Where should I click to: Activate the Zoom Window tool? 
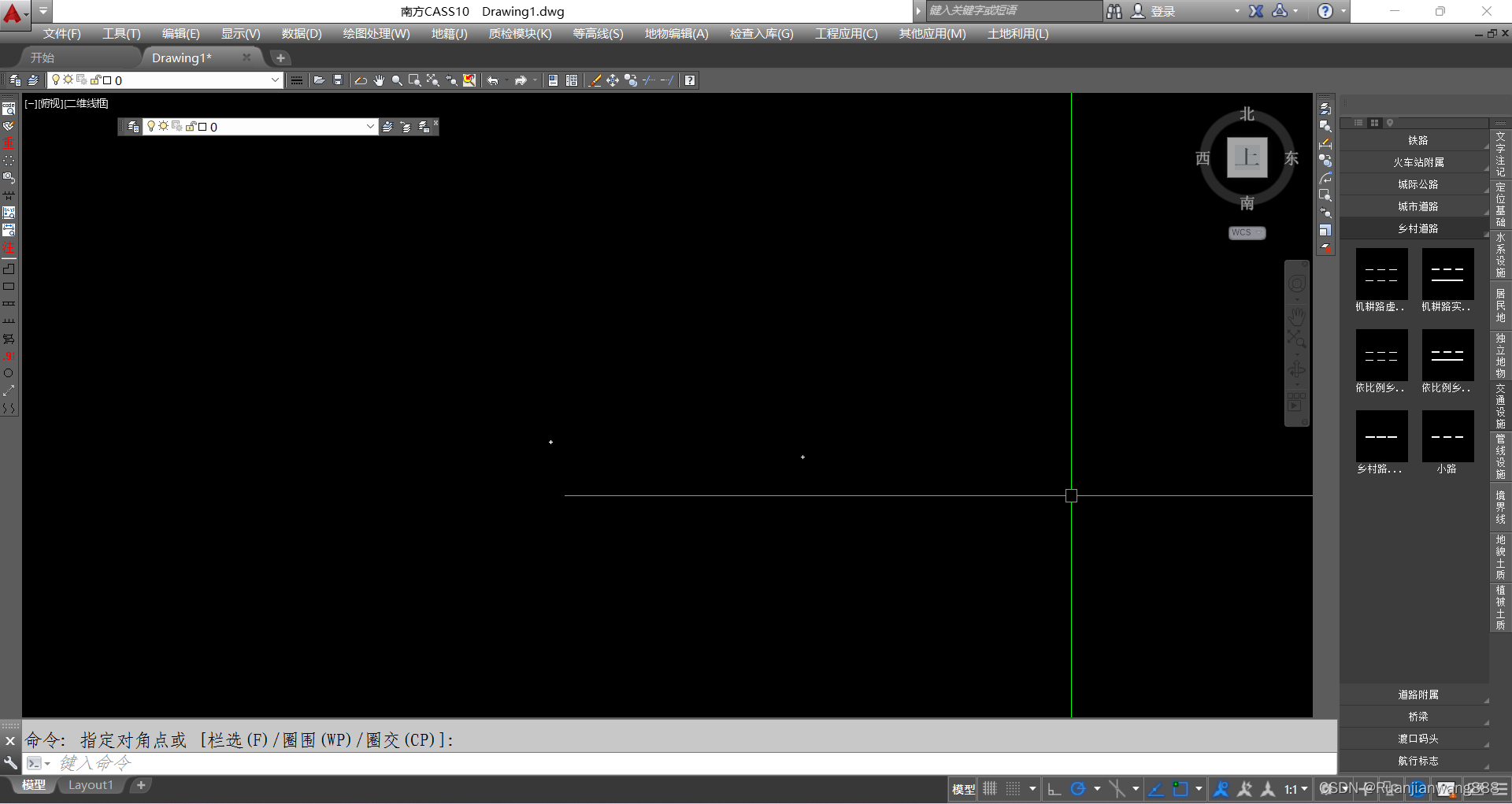pyautogui.click(x=415, y=80)
